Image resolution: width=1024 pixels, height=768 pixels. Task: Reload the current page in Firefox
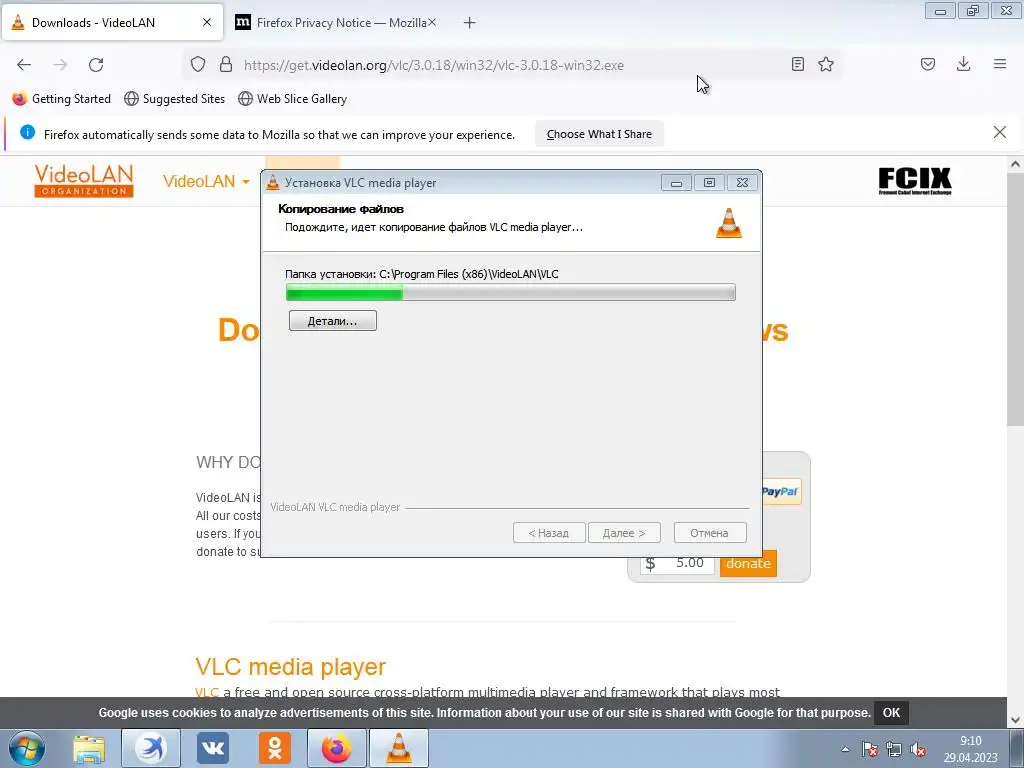(x=96, y=65)
